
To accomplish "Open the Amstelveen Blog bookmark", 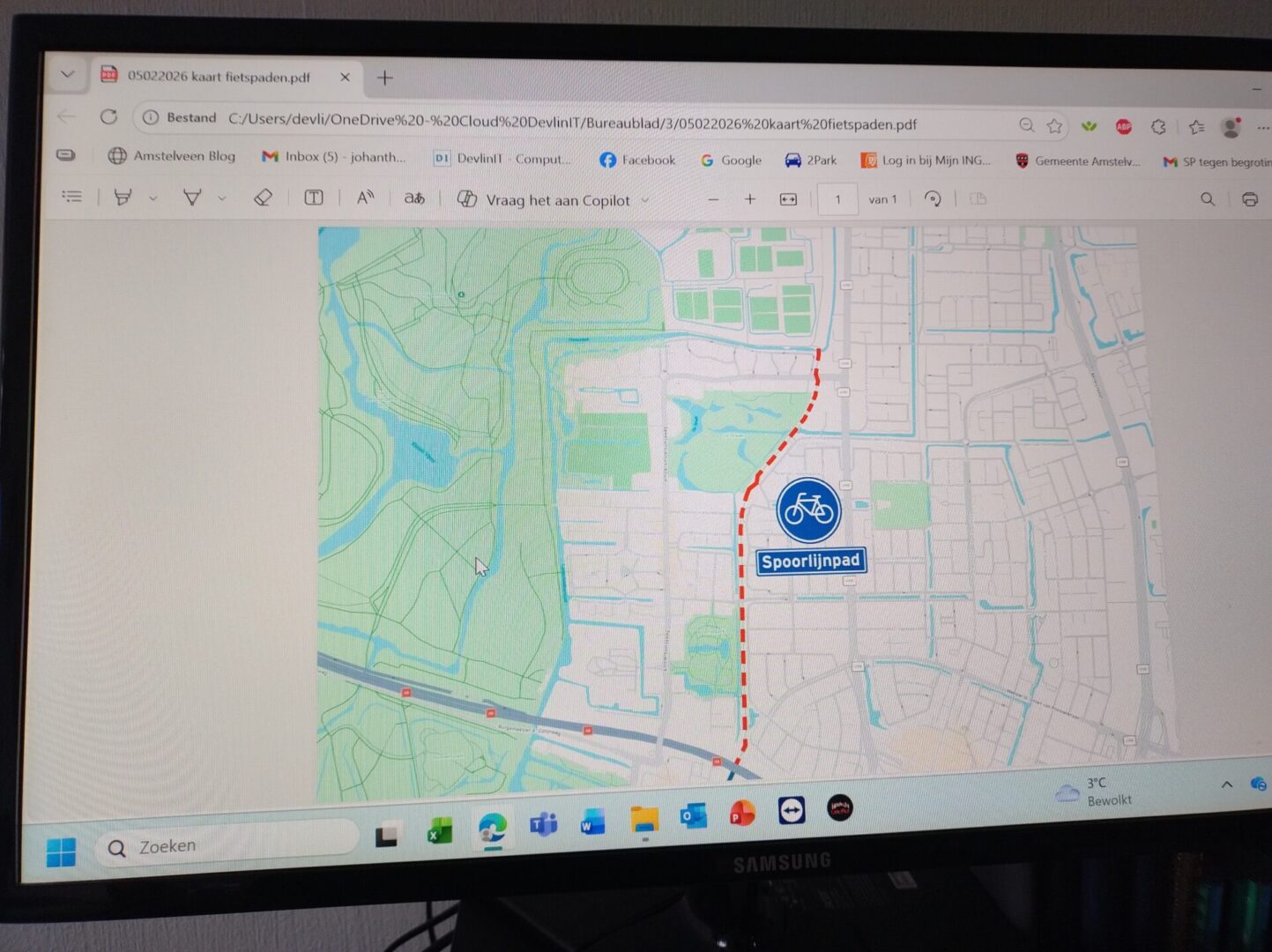I will pyautogui.click(x=173, y=156).
